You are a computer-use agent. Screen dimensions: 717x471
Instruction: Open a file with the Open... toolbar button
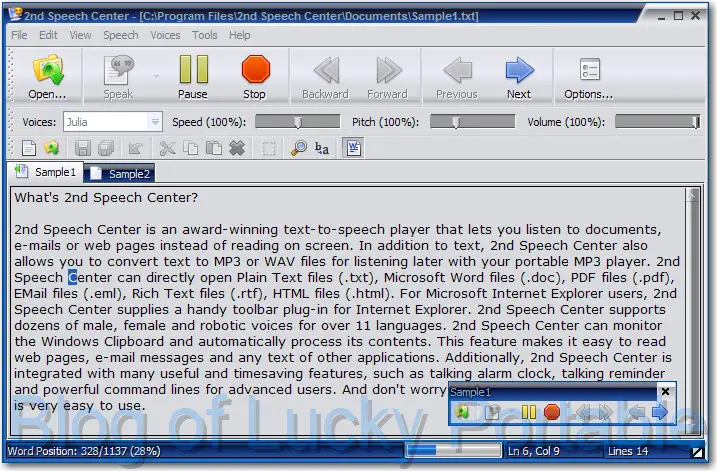click(47, 77)
